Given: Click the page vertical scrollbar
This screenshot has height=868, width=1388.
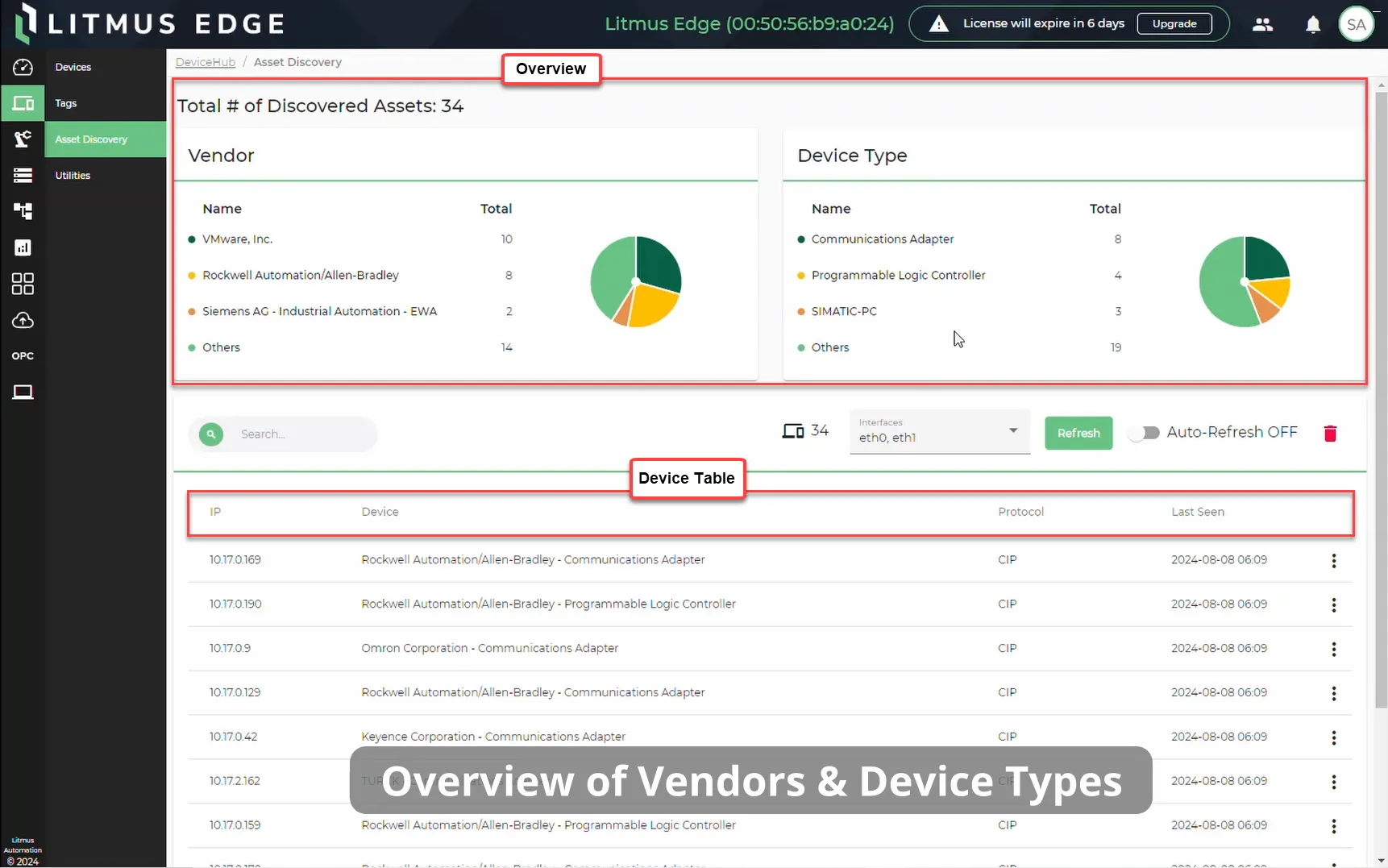Looking at the screenshot, I should (x=1381, y=399).
